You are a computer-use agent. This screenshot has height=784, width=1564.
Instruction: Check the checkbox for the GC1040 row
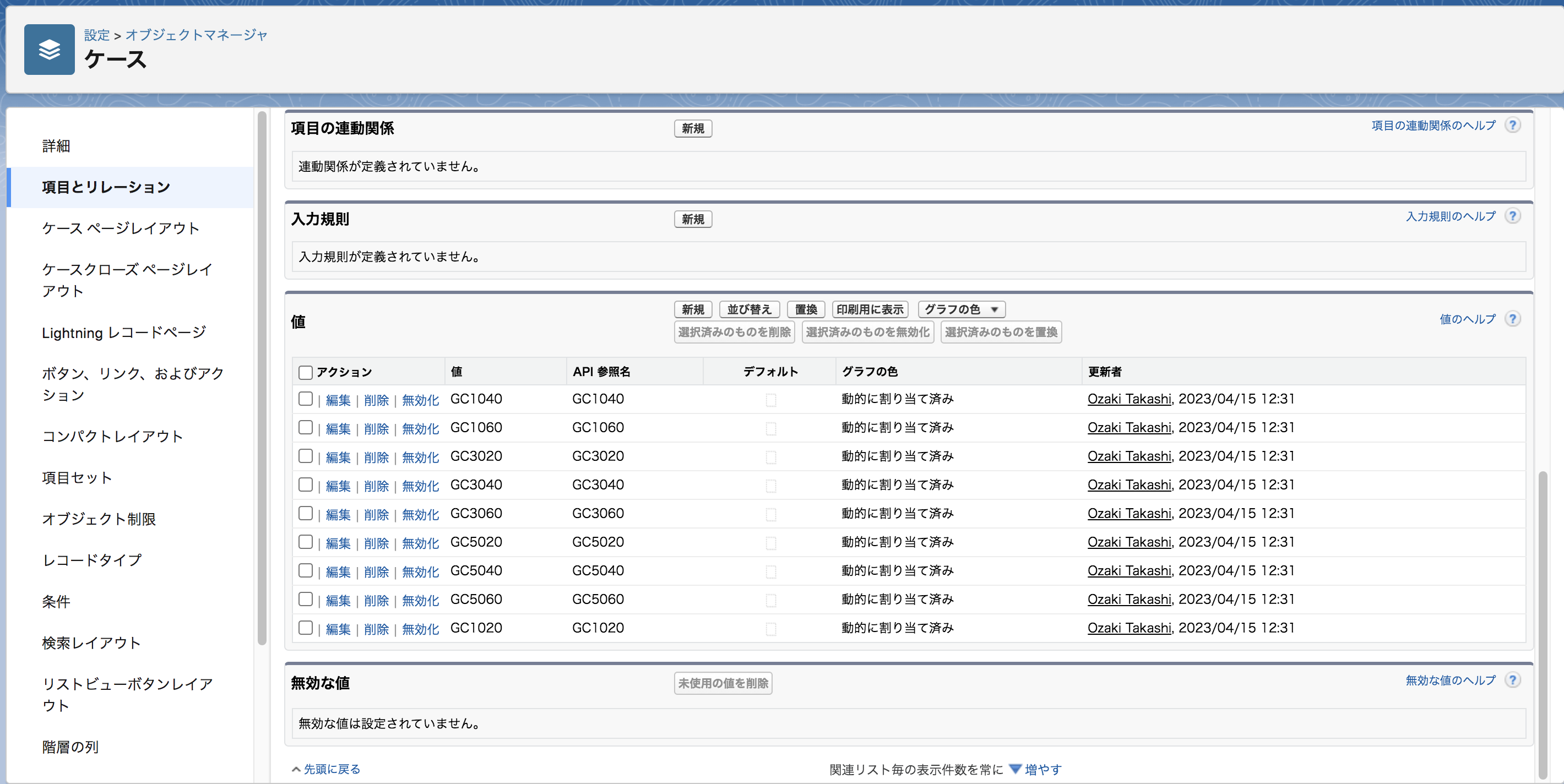click(x=306, y=400)
